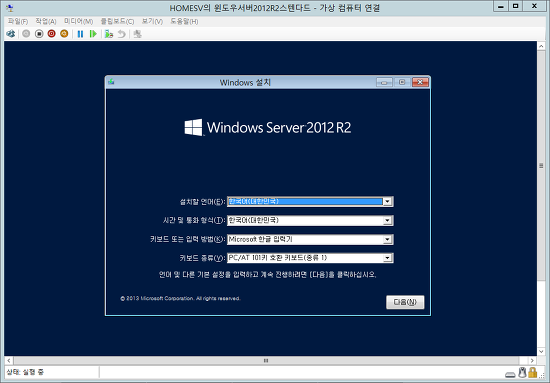
Task: Expand the 시간 및 통화 형식 dropdown arrow
Action: [x=387, y=220]
